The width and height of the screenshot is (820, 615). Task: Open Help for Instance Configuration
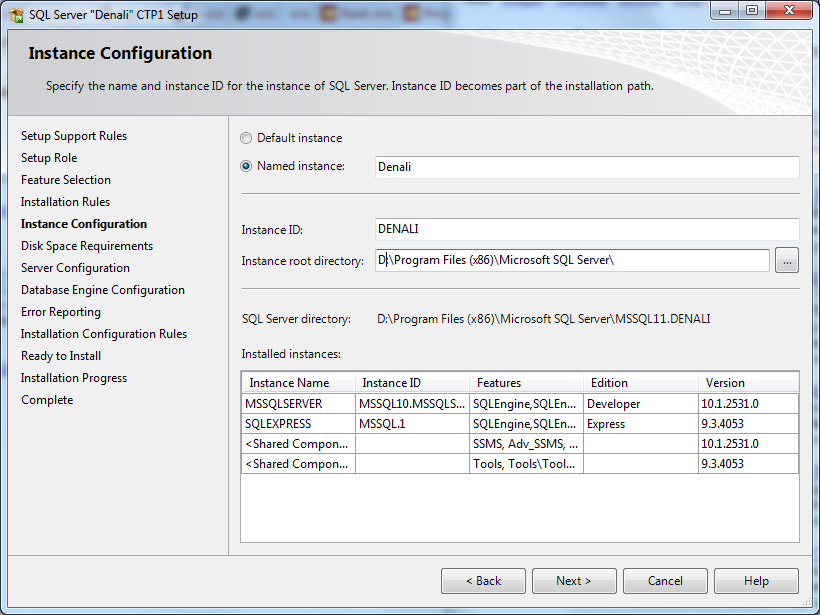point(756,581)
